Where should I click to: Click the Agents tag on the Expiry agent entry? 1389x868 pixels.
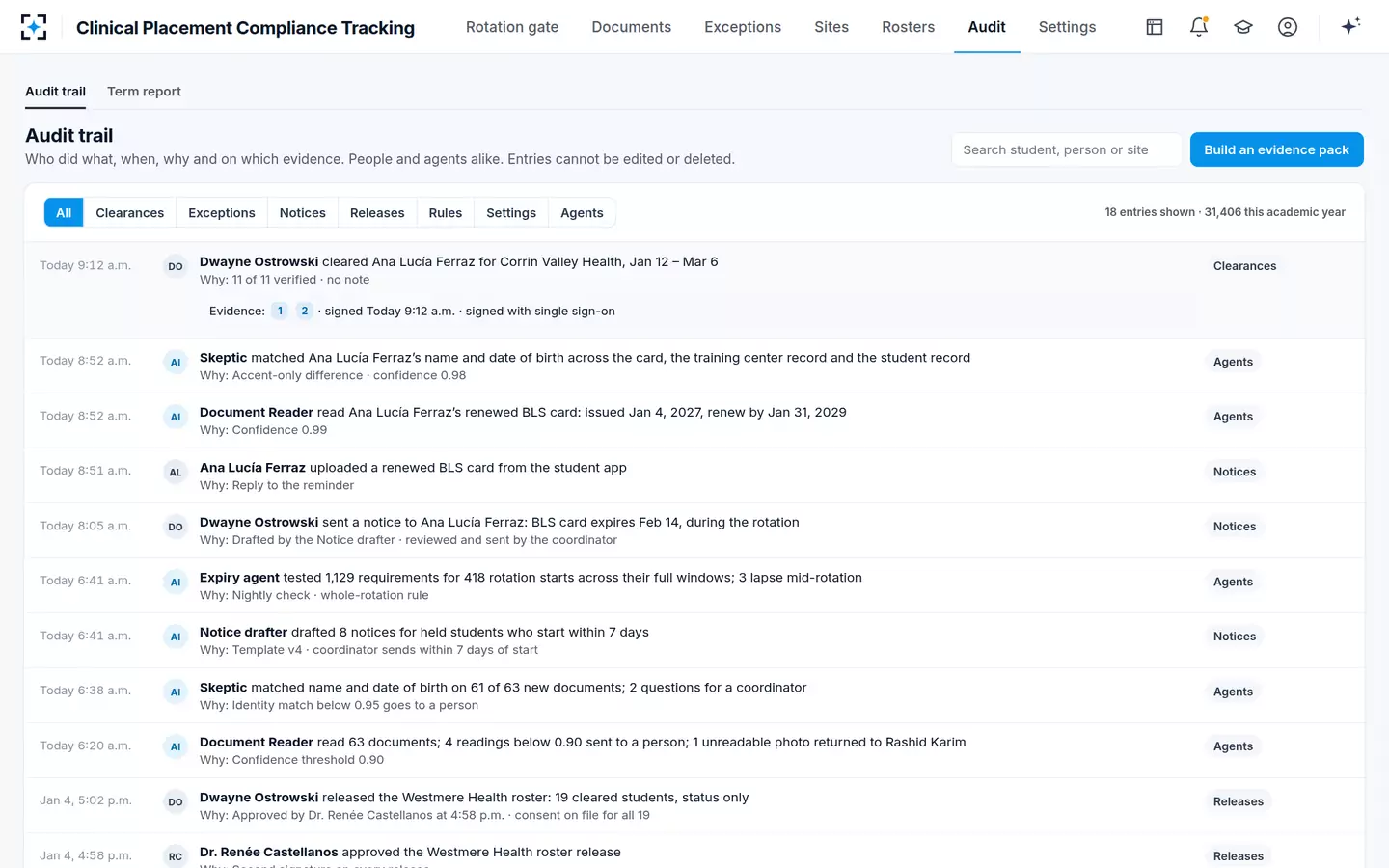(x=1233, y=582)
